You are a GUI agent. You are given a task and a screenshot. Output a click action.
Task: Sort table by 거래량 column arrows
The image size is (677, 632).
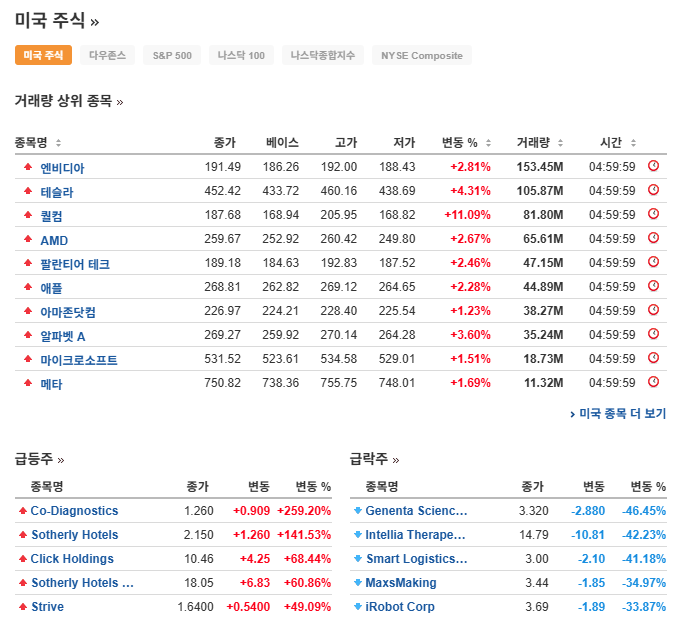click(560, 143)
